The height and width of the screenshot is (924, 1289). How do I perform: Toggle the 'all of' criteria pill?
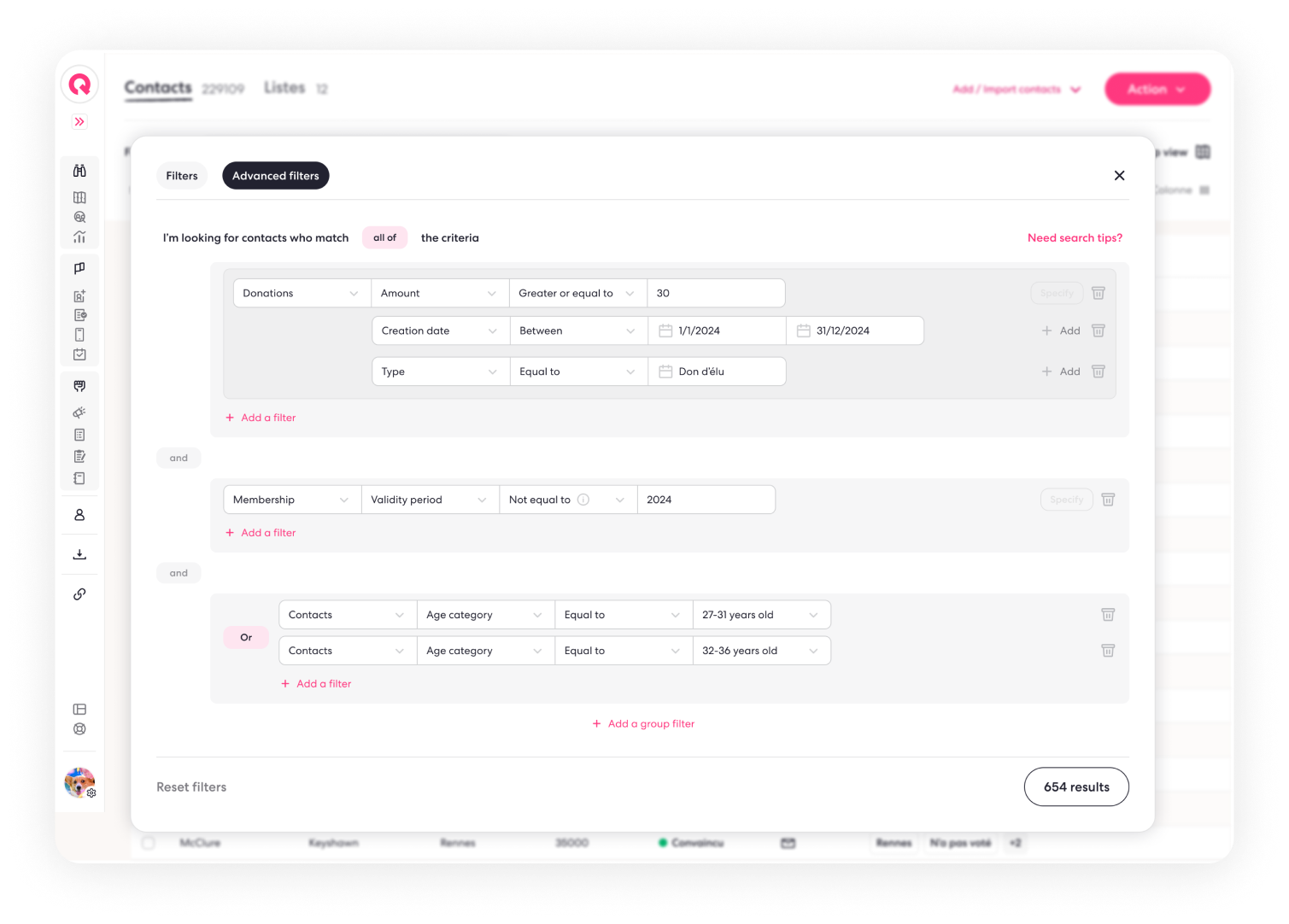[x=384, y=237]
